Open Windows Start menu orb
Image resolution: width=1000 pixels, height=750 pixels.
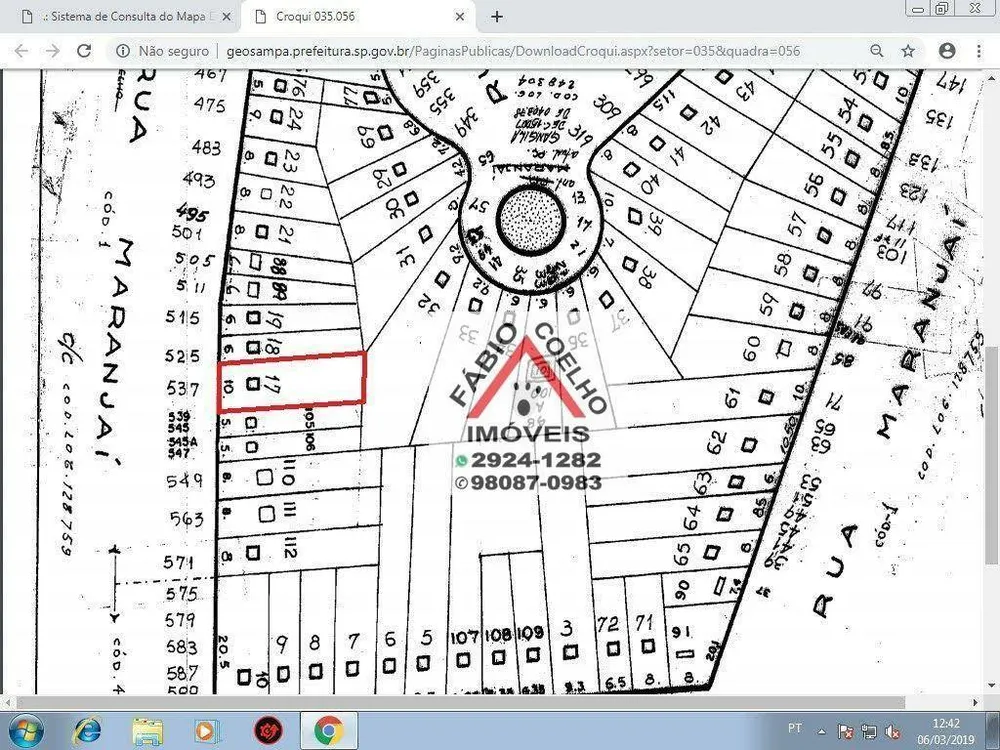pyautogui.click(x=26, y=731)
